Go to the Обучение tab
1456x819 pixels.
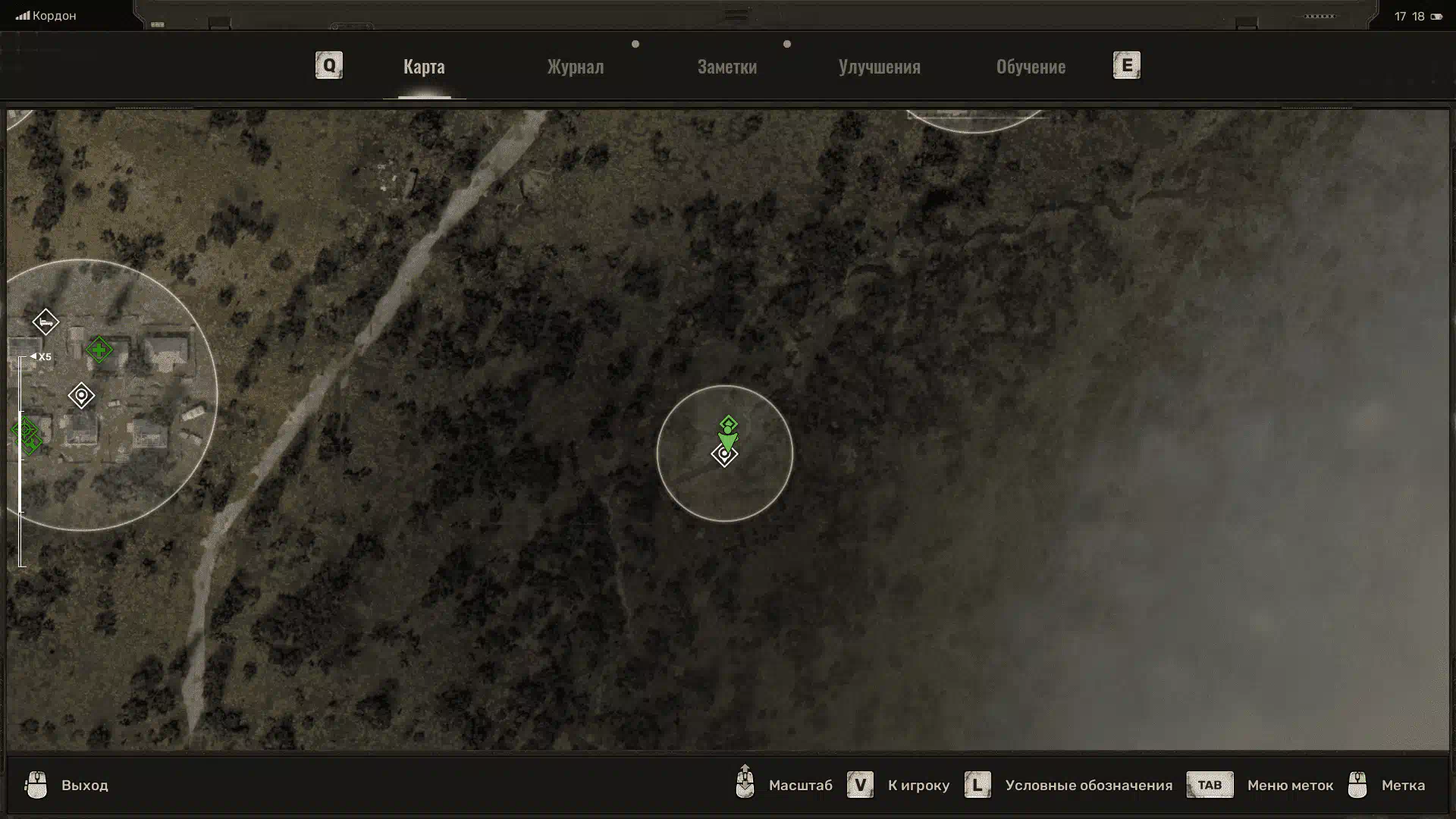1030,67
